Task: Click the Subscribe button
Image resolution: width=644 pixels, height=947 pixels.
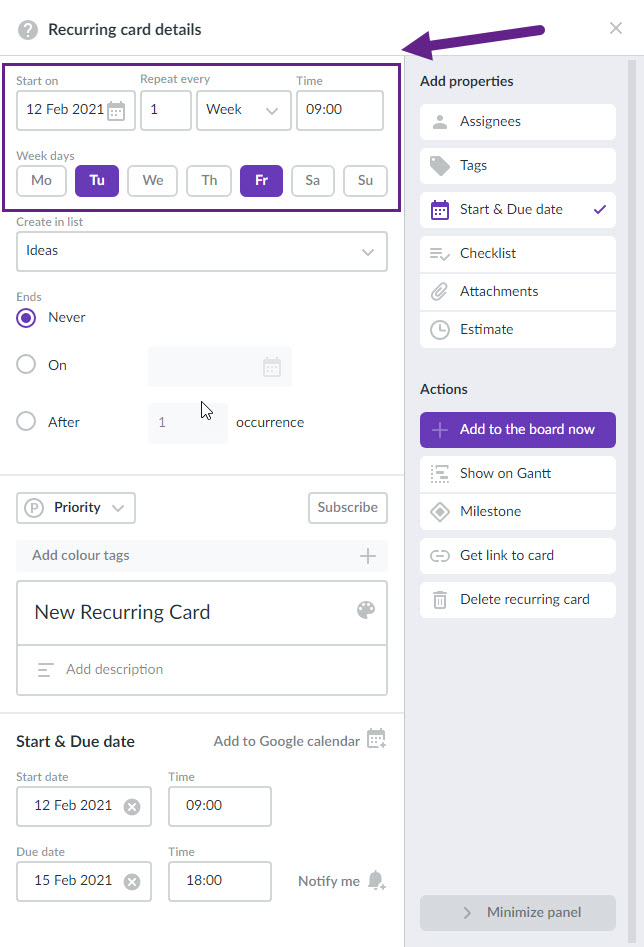Action: (347, 508)
